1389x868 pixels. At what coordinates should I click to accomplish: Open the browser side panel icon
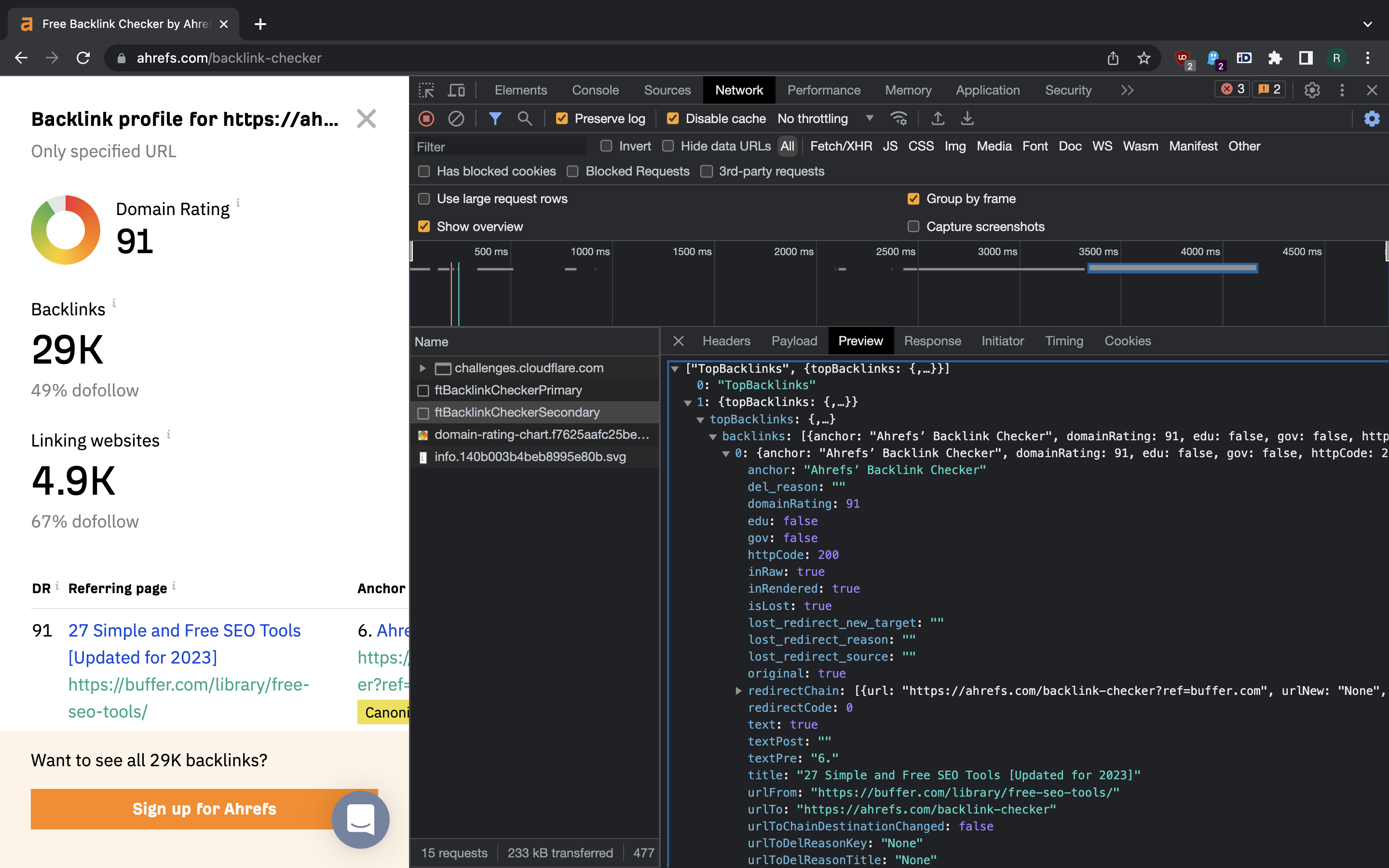pos(1306,58)
